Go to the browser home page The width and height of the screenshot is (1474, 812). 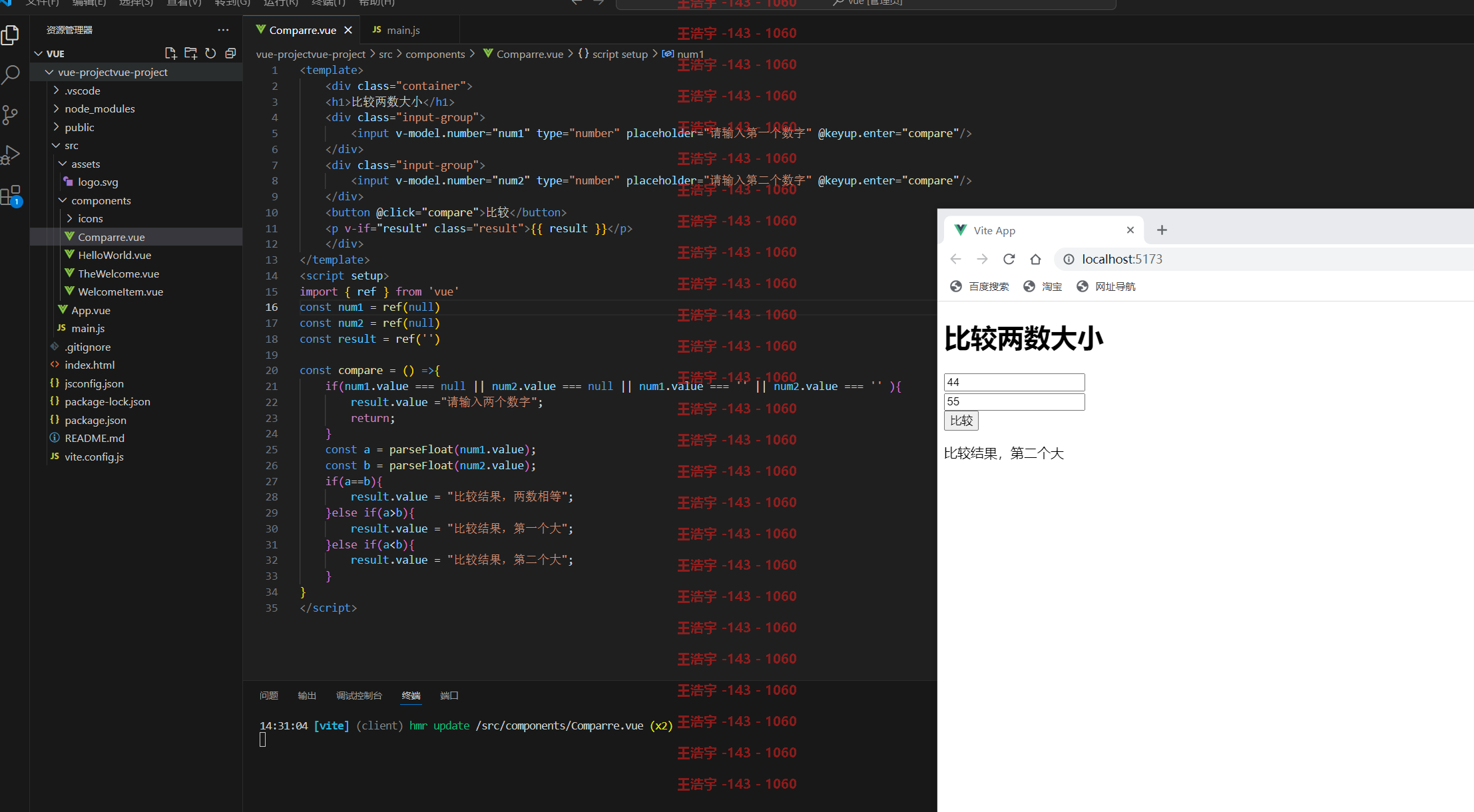click(1035, 259)
